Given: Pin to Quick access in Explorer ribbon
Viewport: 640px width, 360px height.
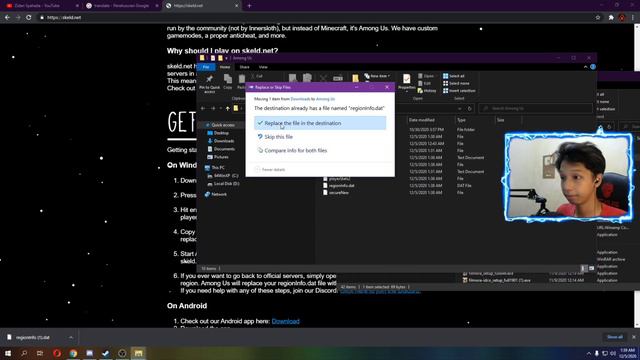Looking at the screenshot, I should (209, 83).
